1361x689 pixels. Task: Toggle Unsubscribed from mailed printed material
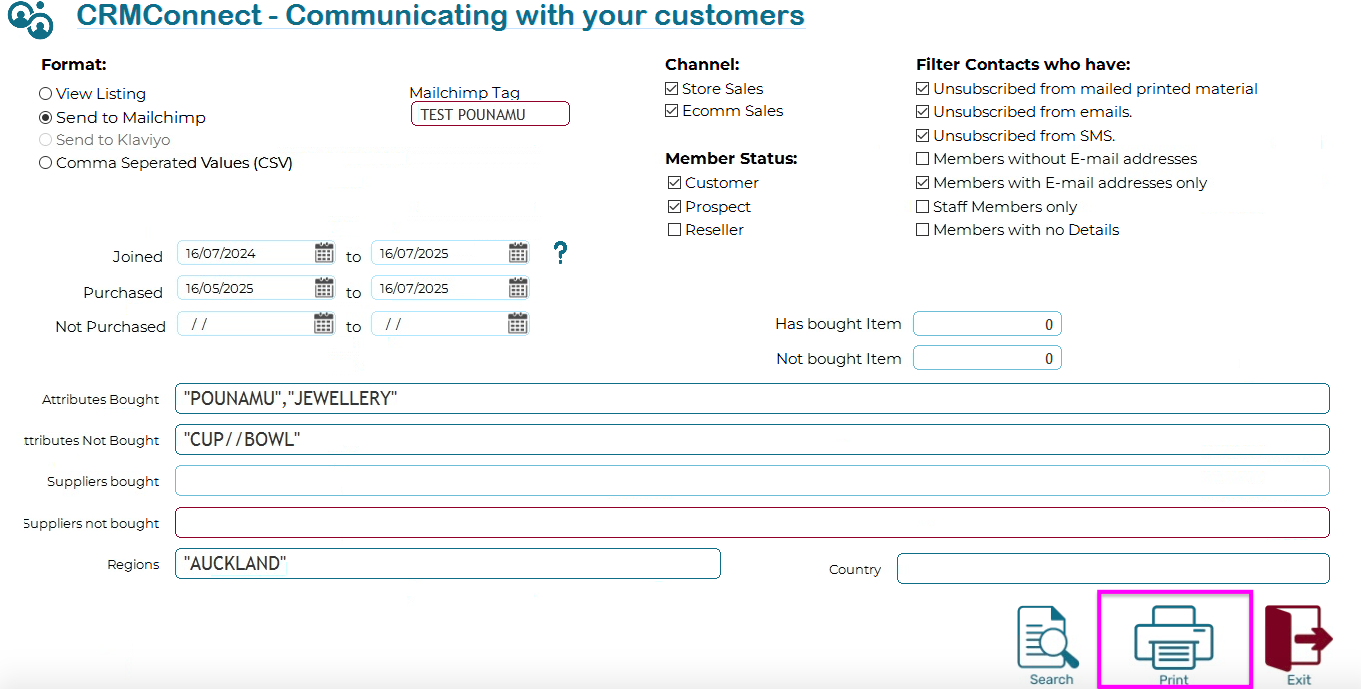click(923, 89)
